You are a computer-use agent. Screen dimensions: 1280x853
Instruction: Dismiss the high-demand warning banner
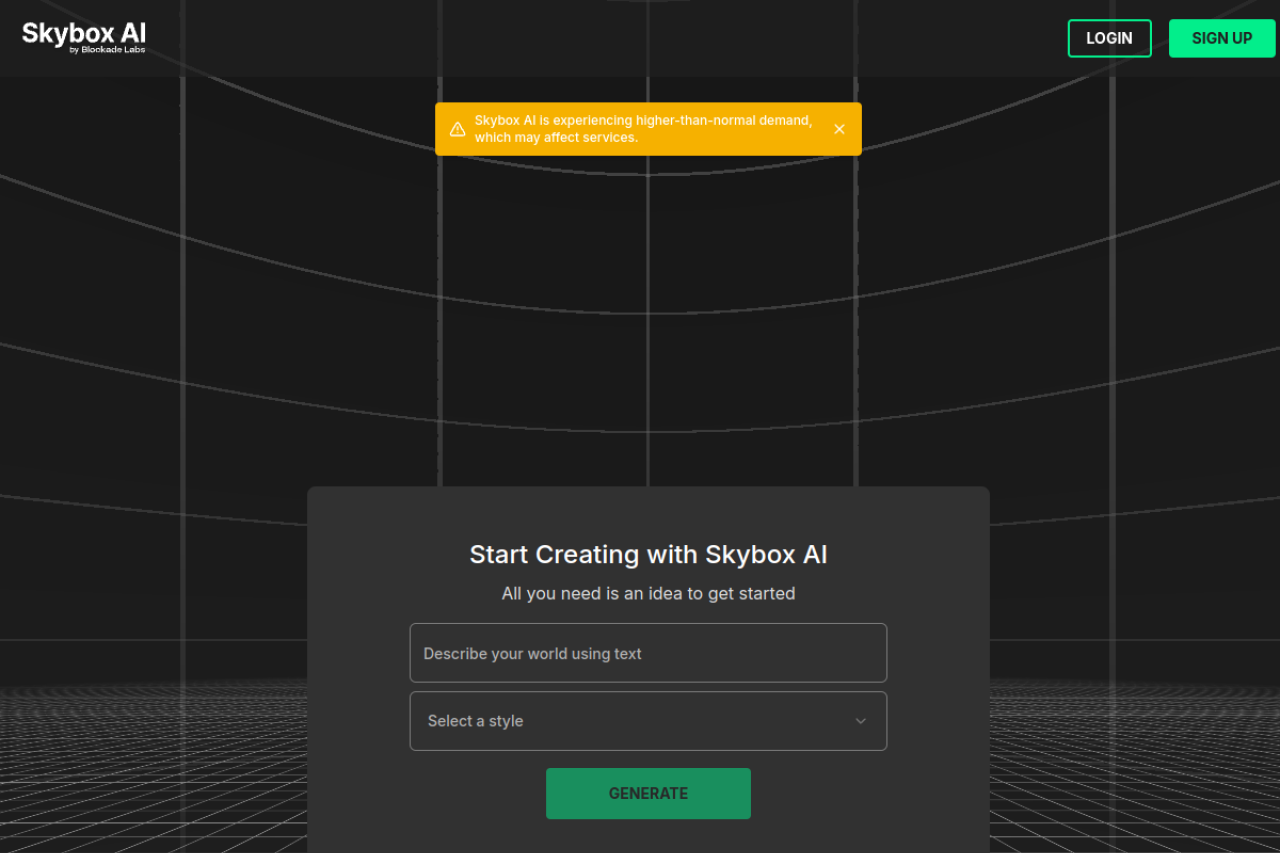point(839,129)
